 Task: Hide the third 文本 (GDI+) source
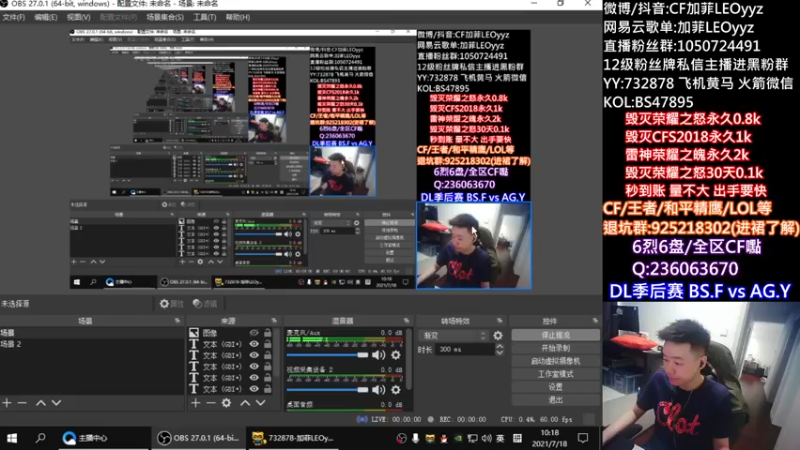[x=254, y=366]
